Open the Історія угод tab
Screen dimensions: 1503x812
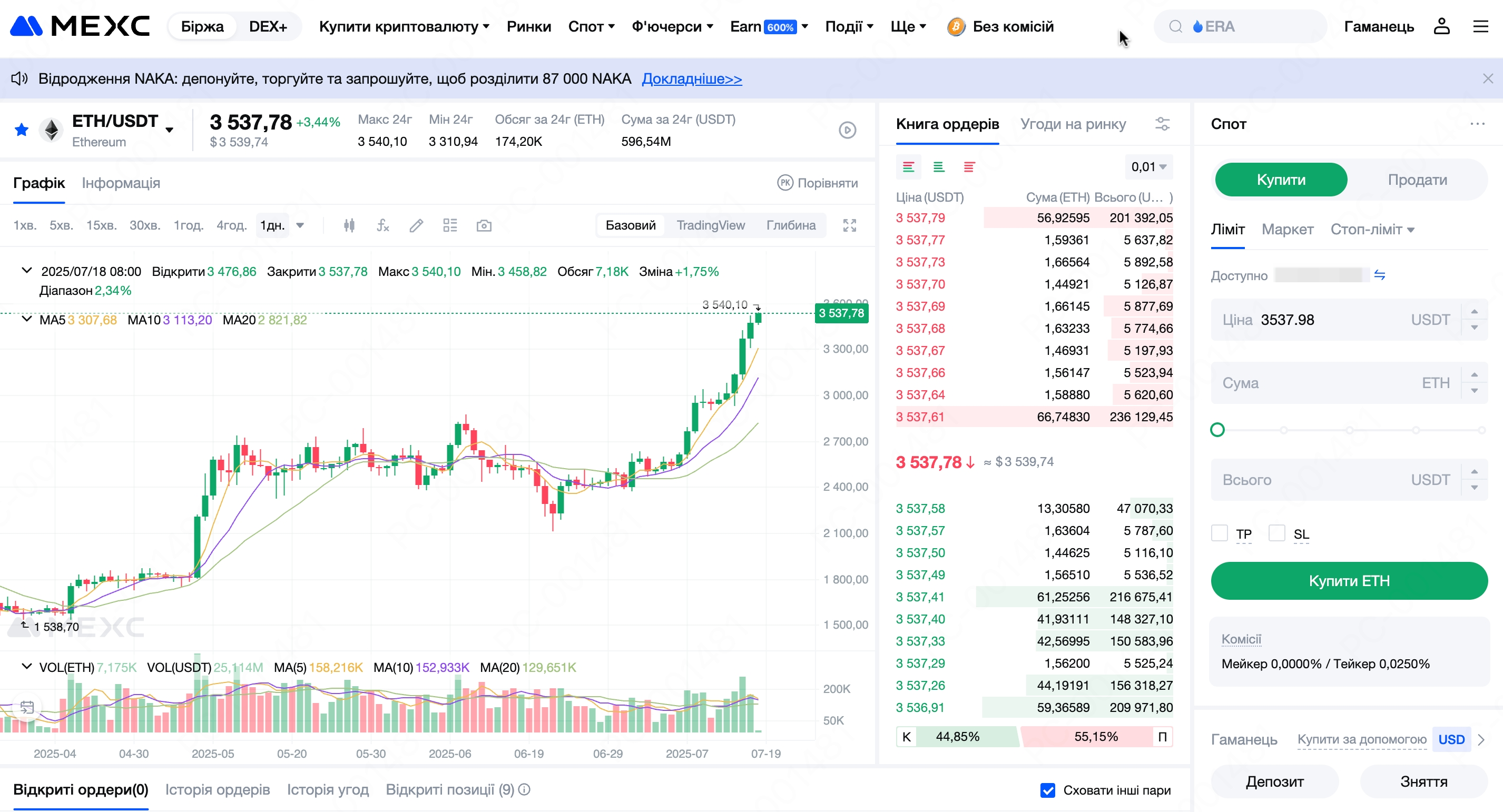point(327,789)
